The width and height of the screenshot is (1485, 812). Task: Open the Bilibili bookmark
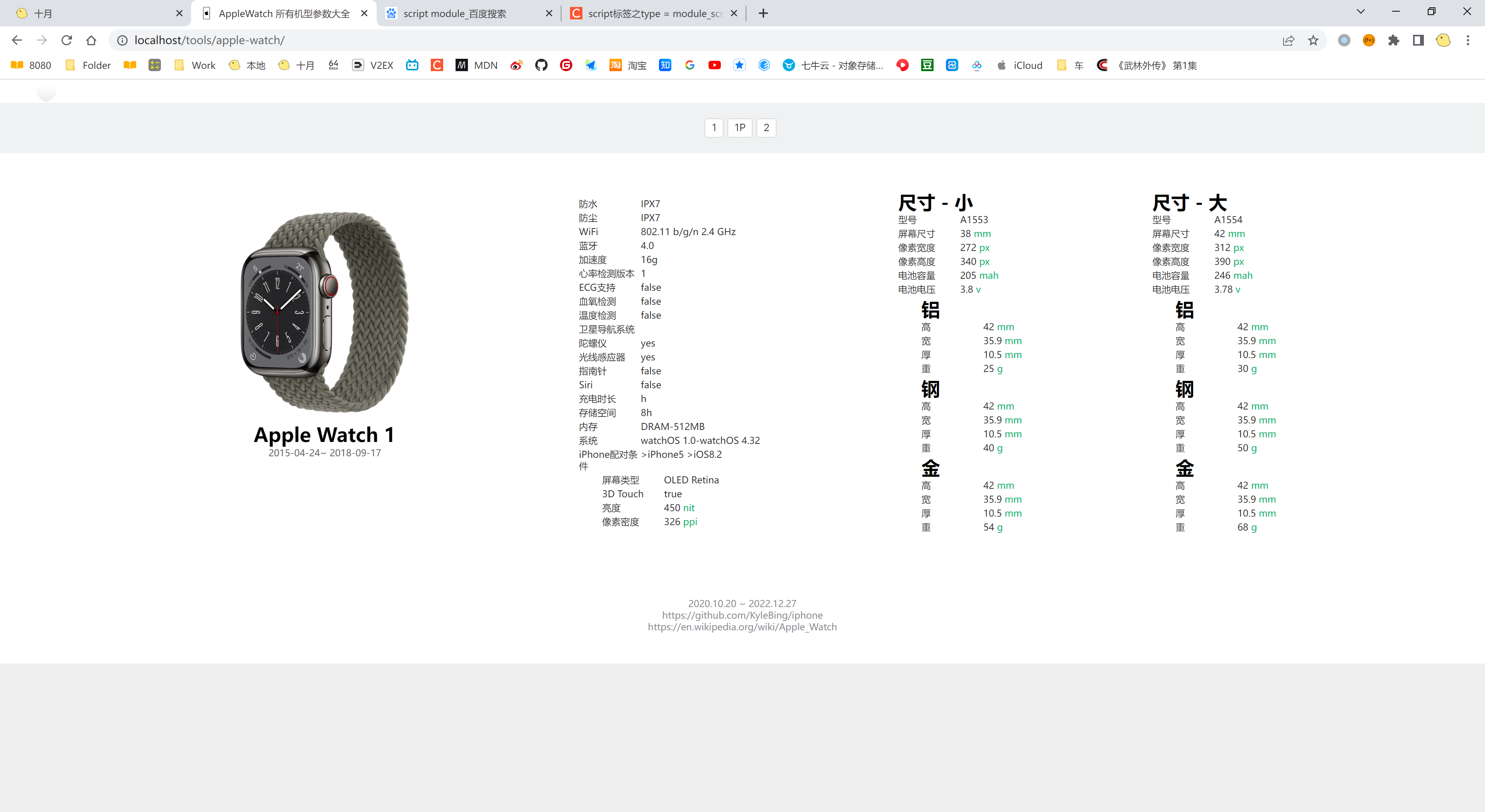(411, 65)
